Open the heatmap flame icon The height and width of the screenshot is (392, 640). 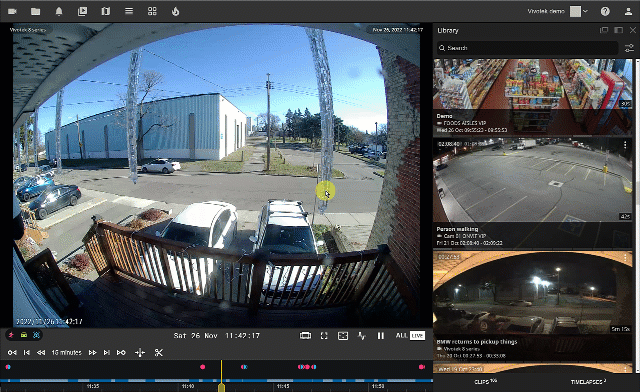pyautogui.click(x=176, y=11)
